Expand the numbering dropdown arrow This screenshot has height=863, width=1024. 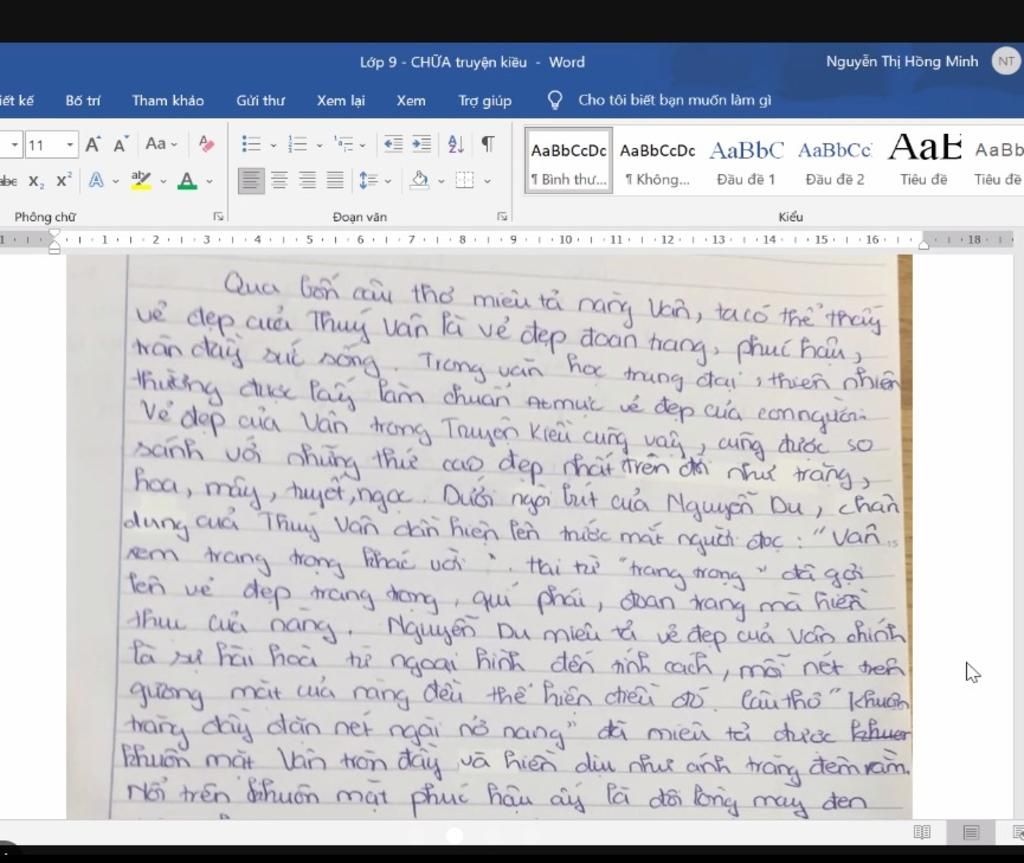tap(319, 145)
